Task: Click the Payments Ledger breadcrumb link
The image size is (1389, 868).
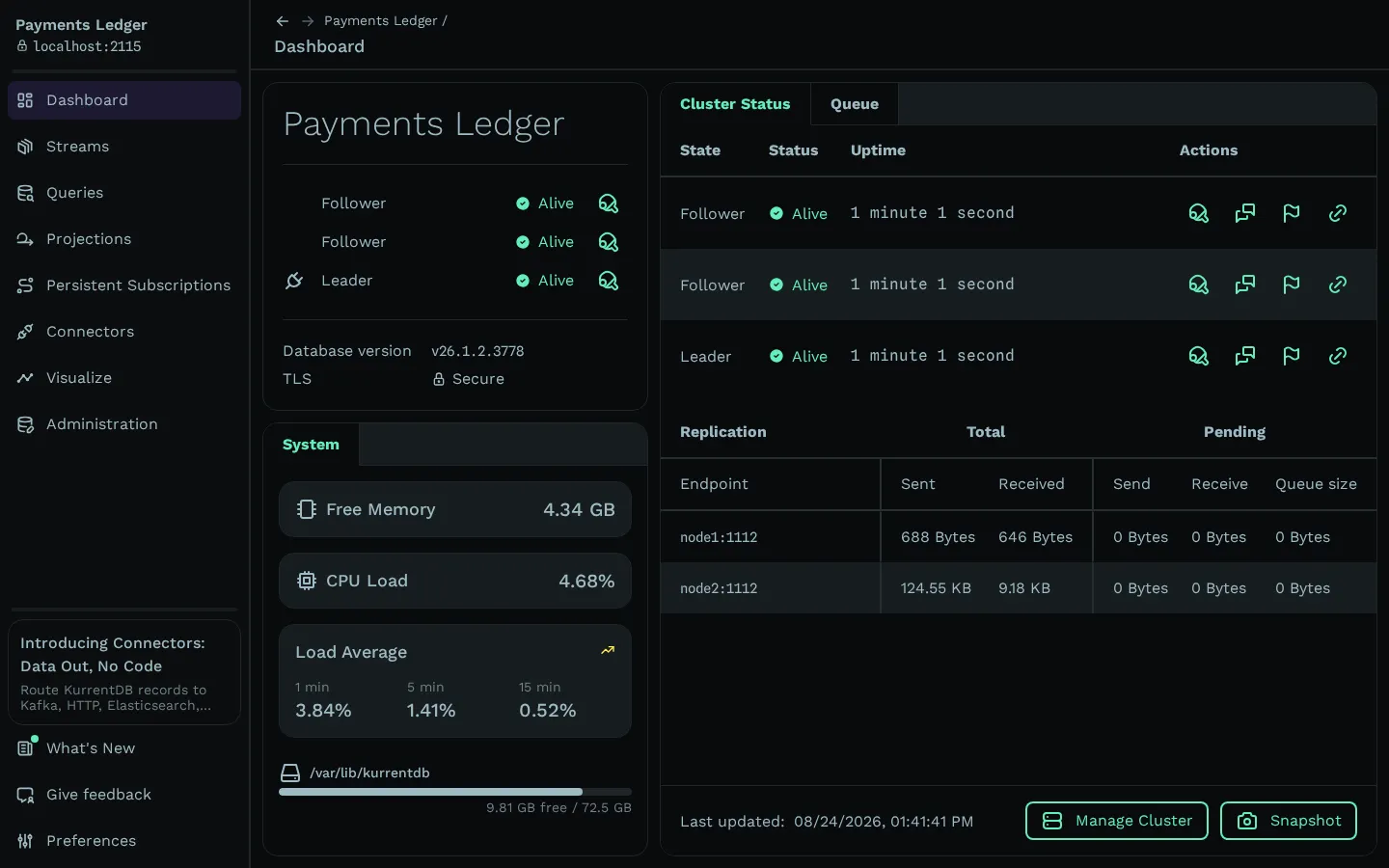Action: tap(381, 20)
